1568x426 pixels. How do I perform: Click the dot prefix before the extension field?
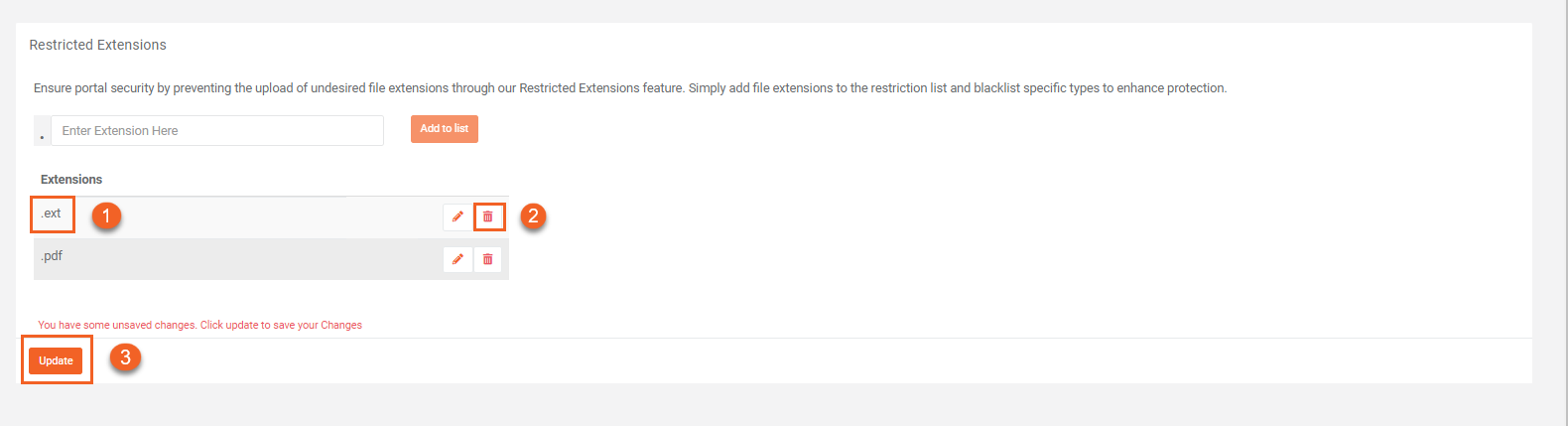(42, 132)
